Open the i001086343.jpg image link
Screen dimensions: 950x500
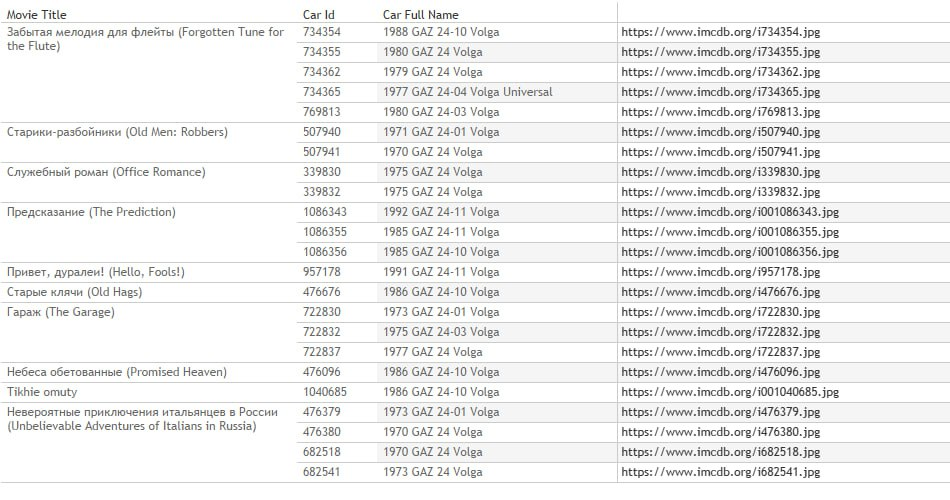730,212
